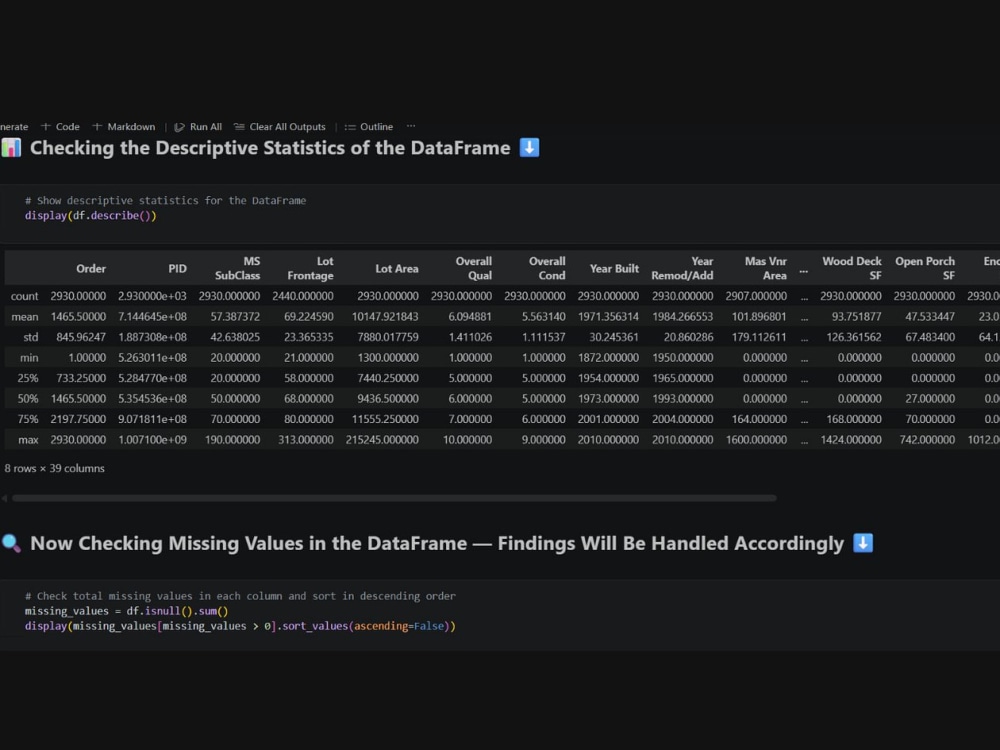
Task: Click the 8 rows × 39 columns summary
Action: pos(54,468)
